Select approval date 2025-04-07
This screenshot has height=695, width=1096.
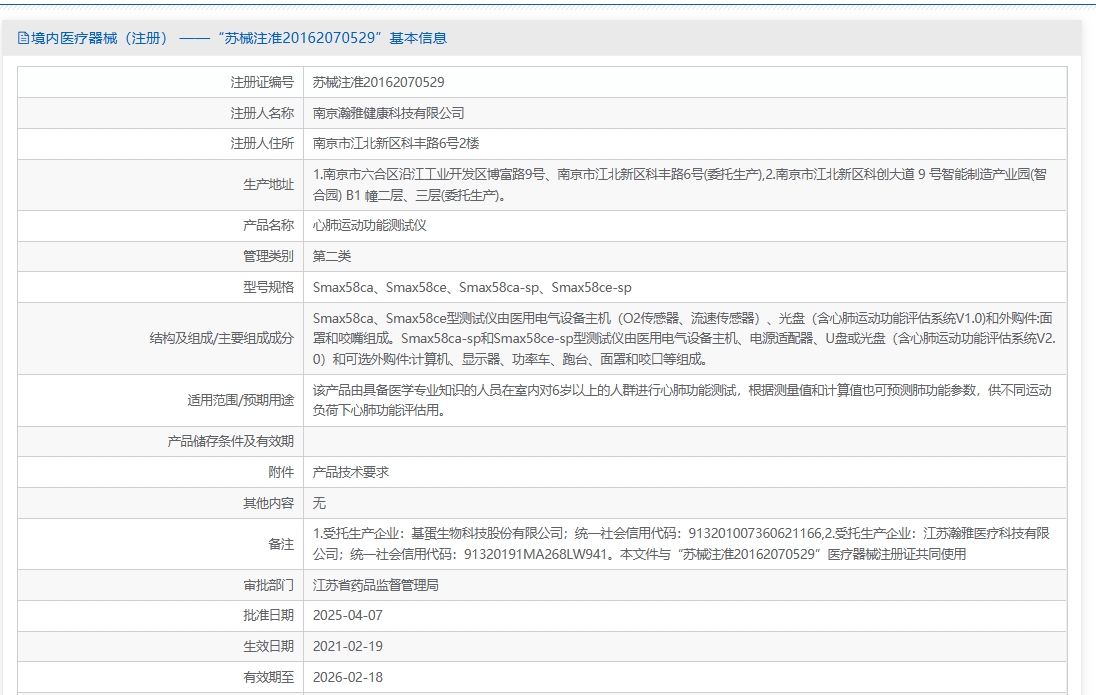point(347,615)
